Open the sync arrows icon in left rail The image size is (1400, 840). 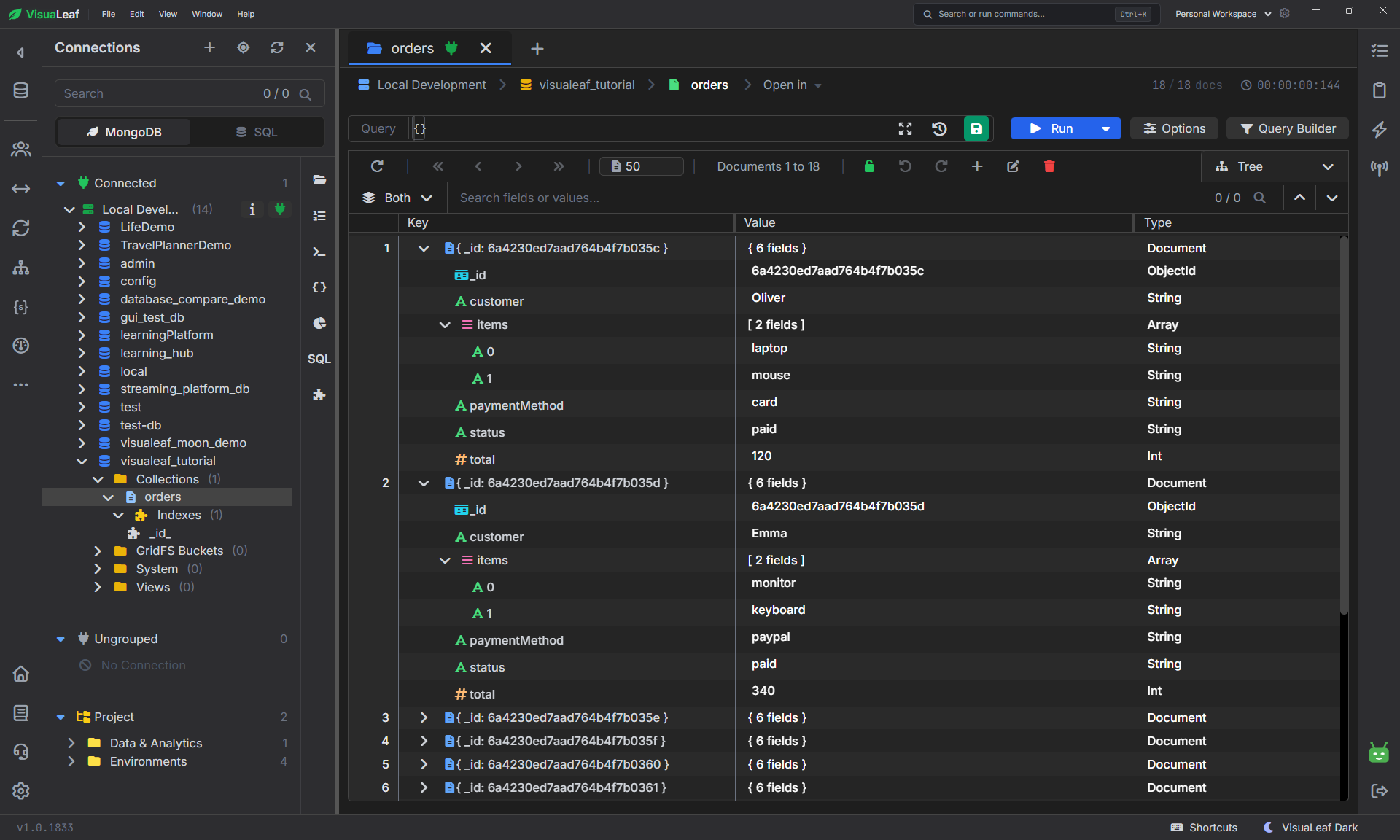click(x=20, y=228)
